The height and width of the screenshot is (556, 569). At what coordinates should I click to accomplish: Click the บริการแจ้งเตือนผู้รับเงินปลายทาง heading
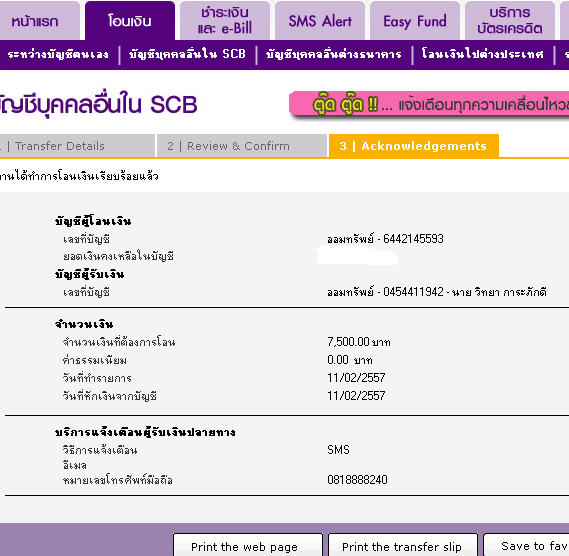point(145,432)
